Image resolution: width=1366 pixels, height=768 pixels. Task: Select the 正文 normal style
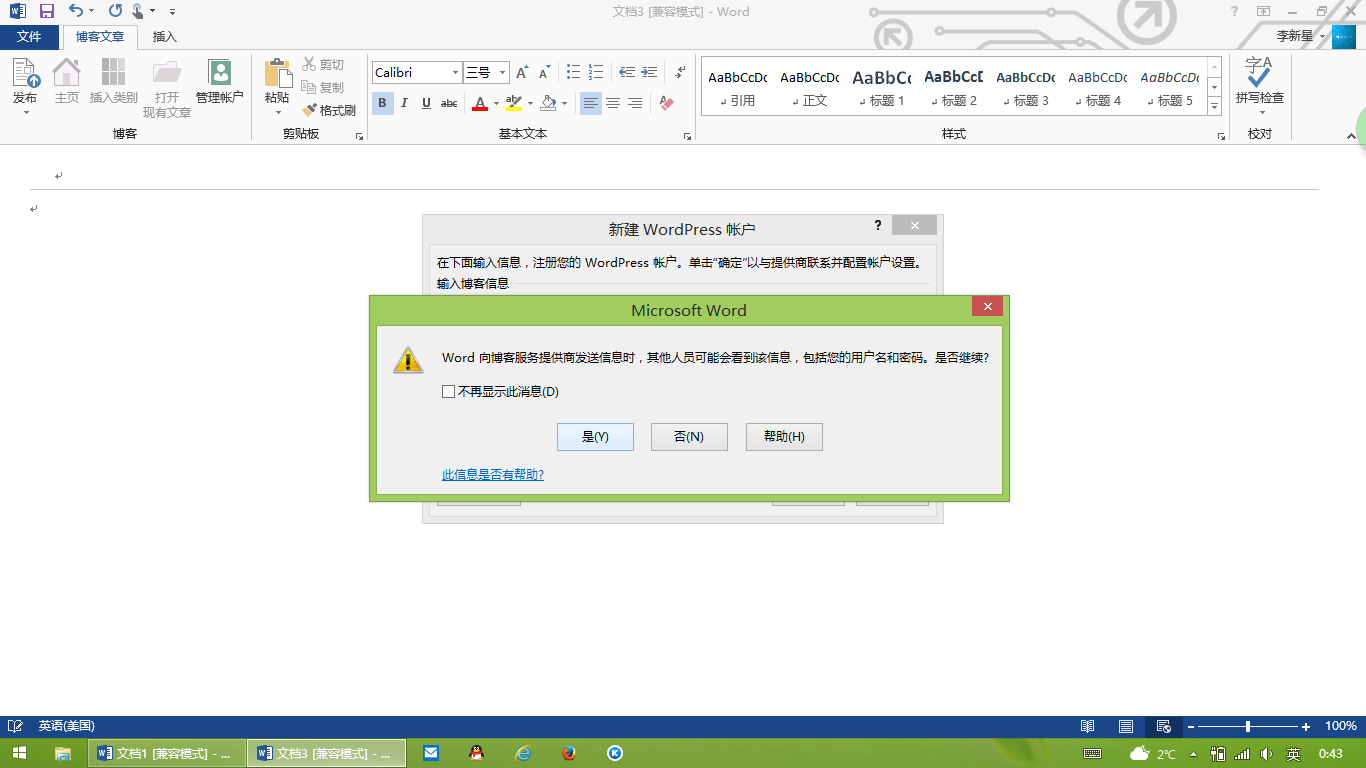point(810,87)
